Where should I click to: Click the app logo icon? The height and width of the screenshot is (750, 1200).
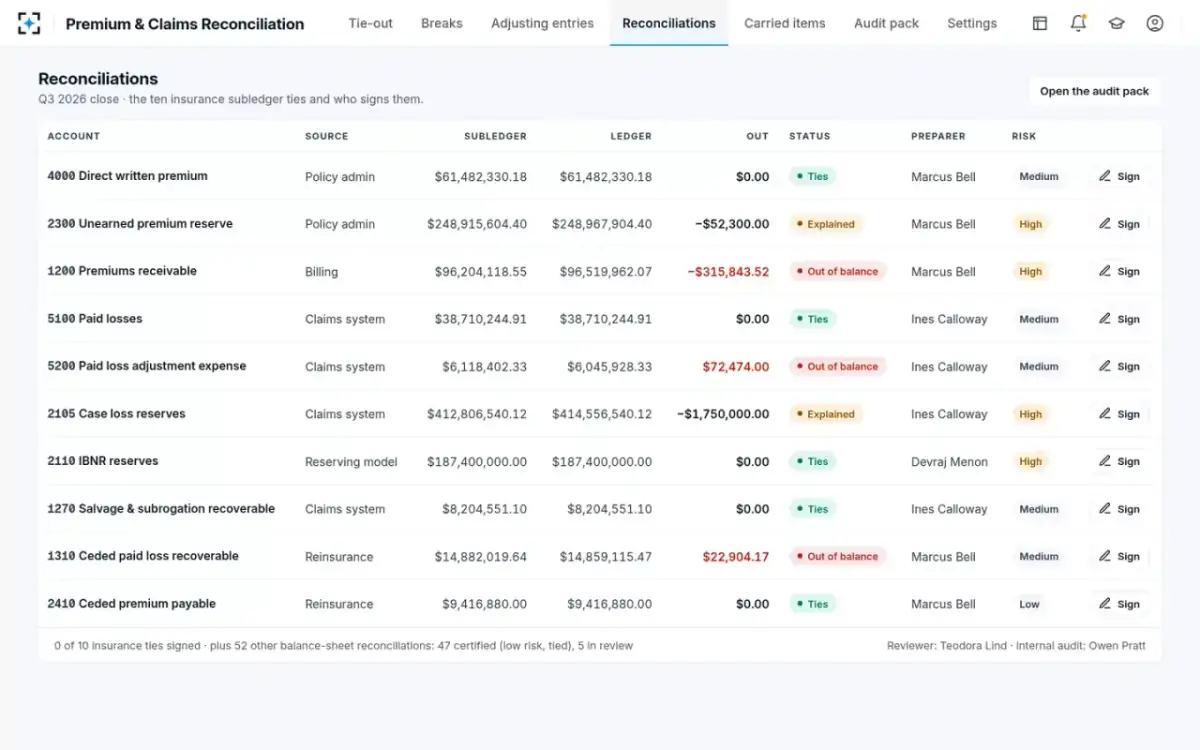click(x=29, y=23)
